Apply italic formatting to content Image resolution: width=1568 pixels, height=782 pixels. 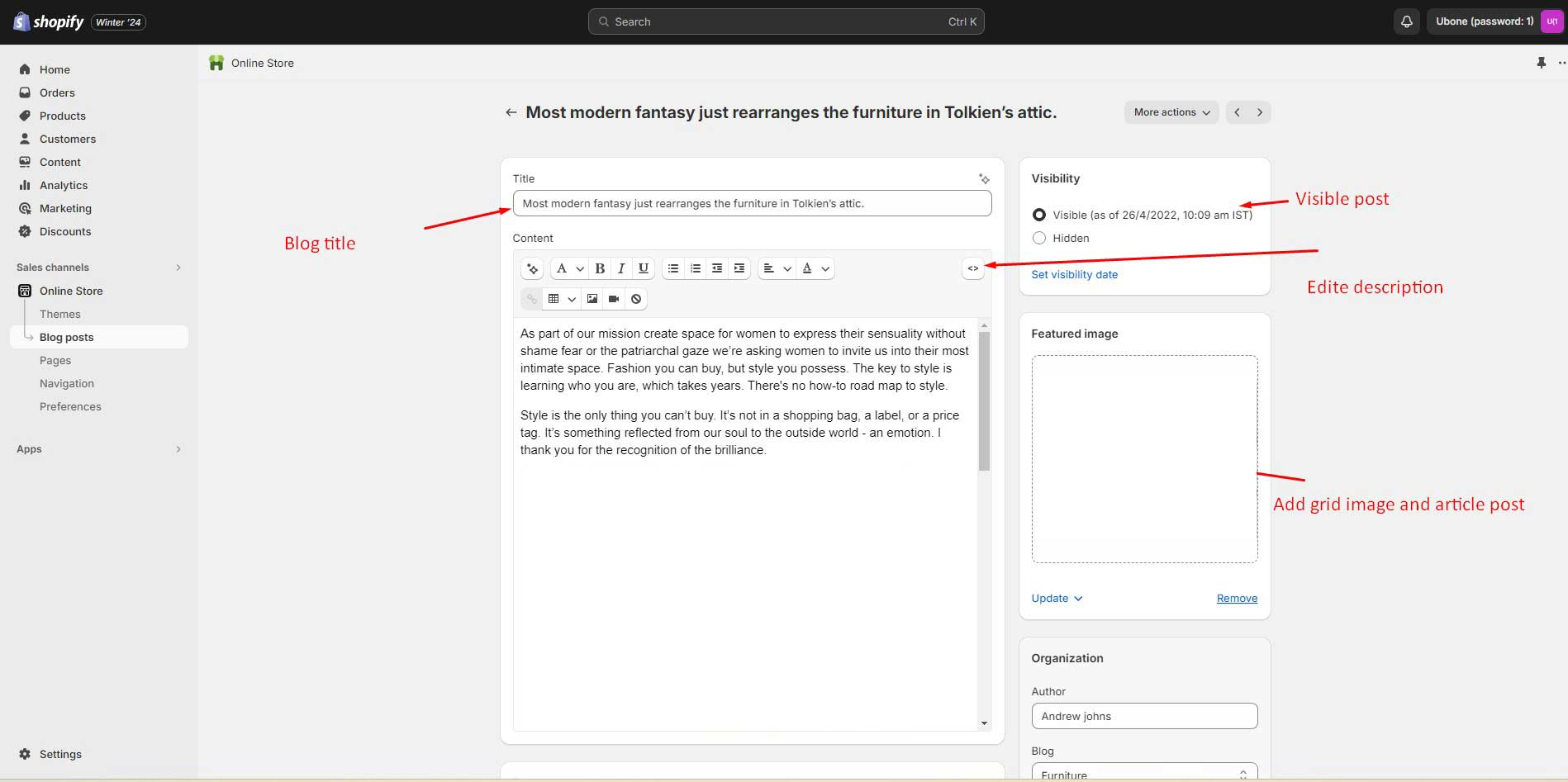coord(621,268)
